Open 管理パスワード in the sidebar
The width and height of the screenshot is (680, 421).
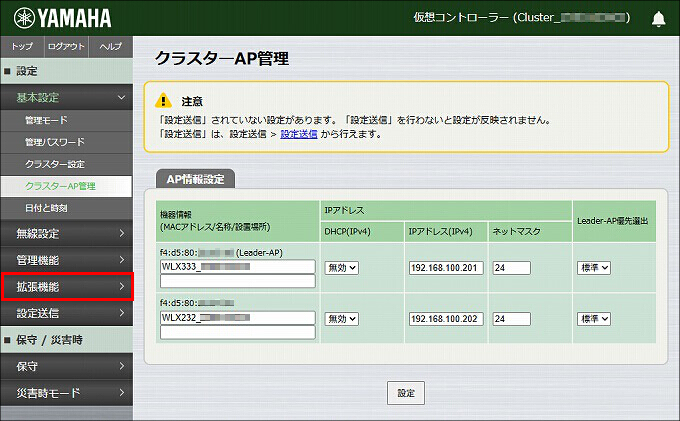pos(67,142)
